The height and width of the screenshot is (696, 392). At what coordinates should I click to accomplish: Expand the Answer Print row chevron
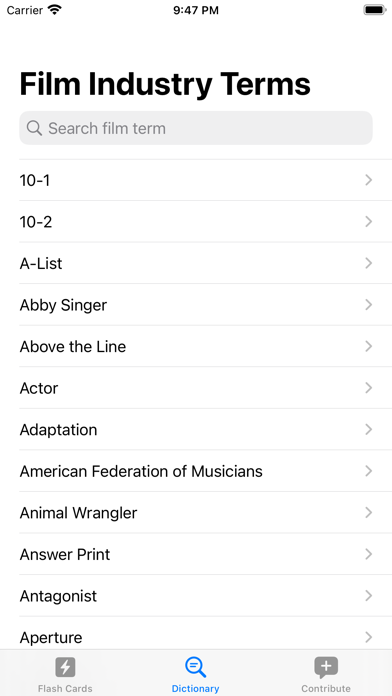pyautogui.click(x=368, y=554)
